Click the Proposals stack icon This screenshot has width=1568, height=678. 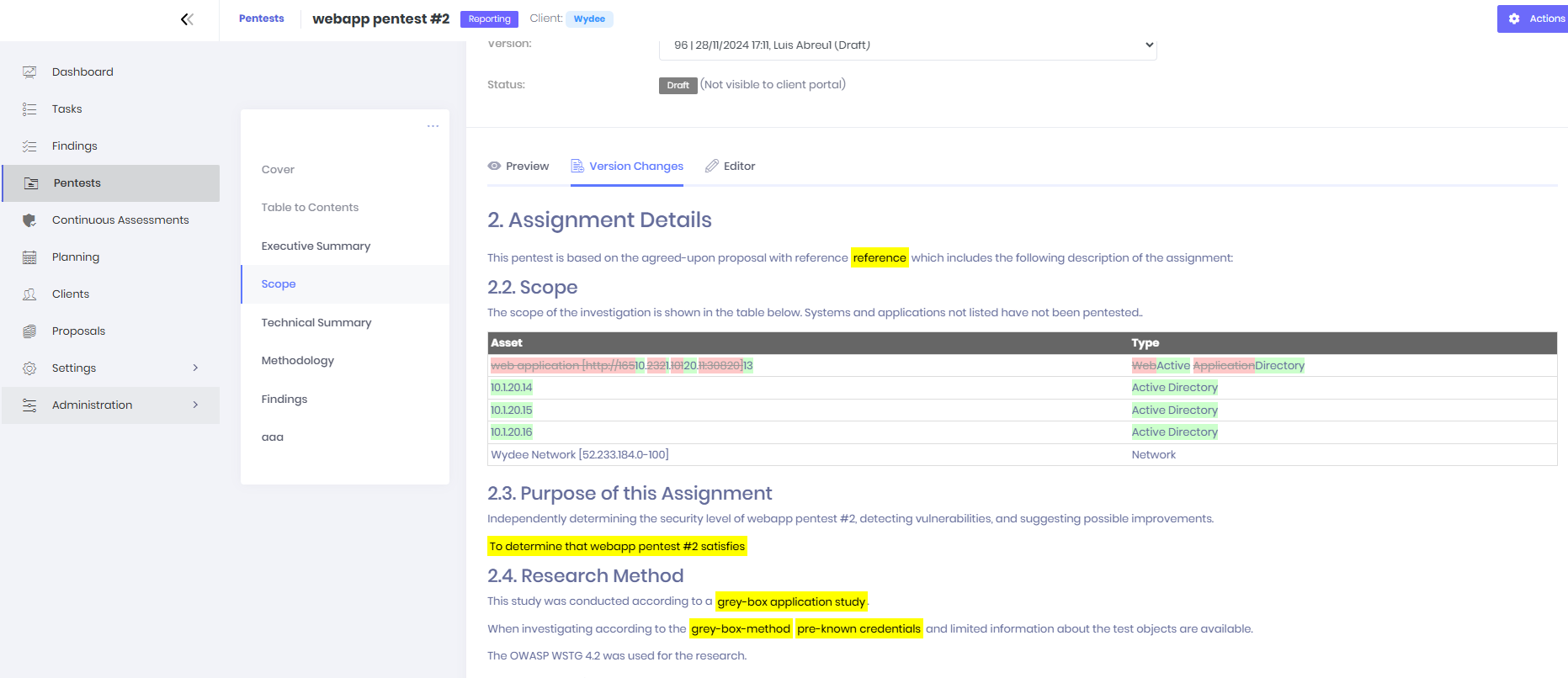[x=29, y=331]
